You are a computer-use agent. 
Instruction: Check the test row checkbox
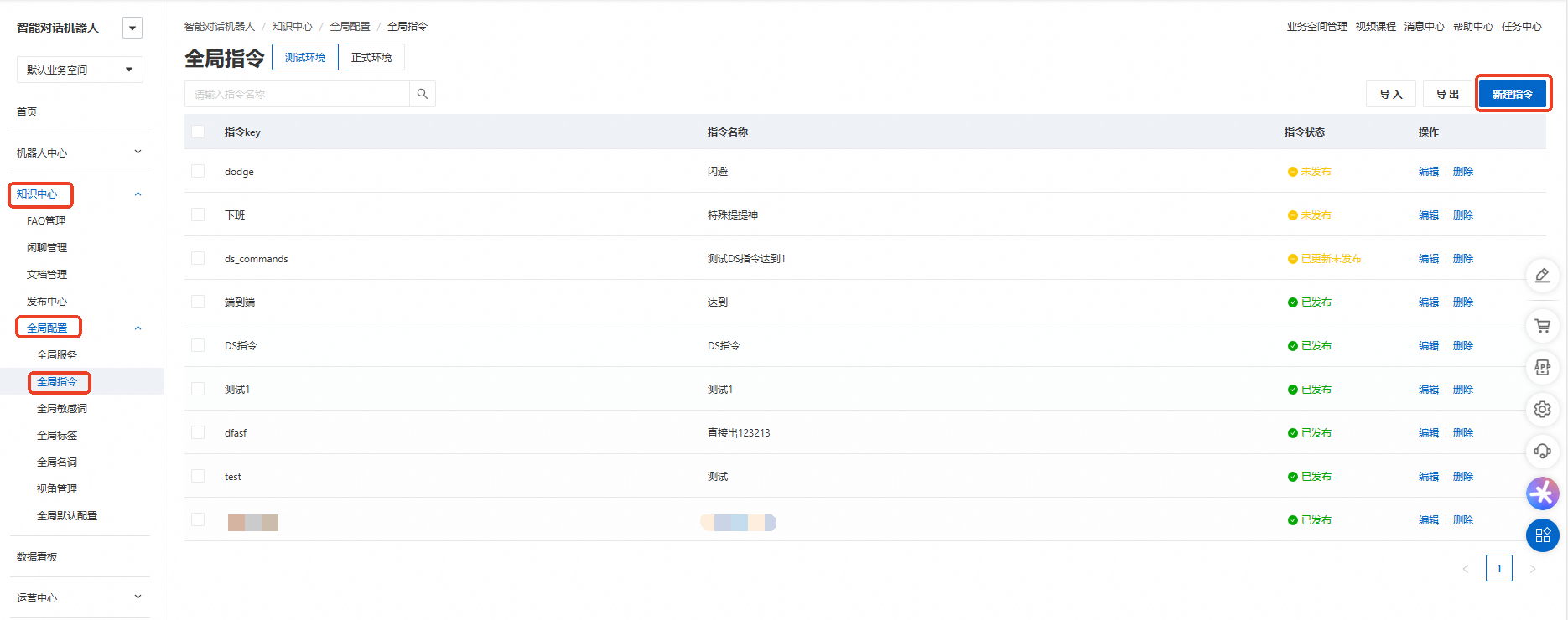198,476
